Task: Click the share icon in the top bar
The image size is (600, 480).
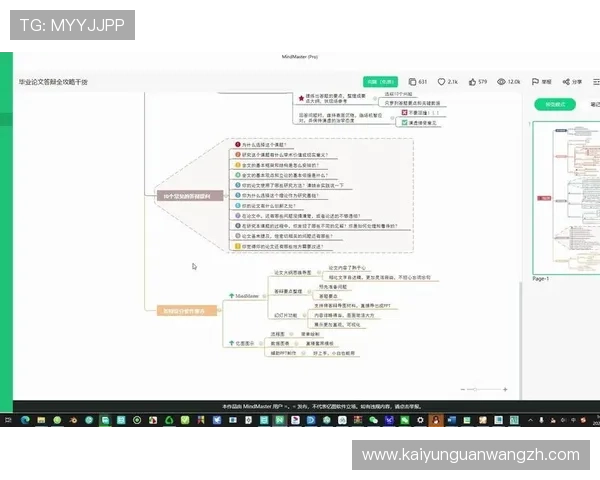Action: 565,81
